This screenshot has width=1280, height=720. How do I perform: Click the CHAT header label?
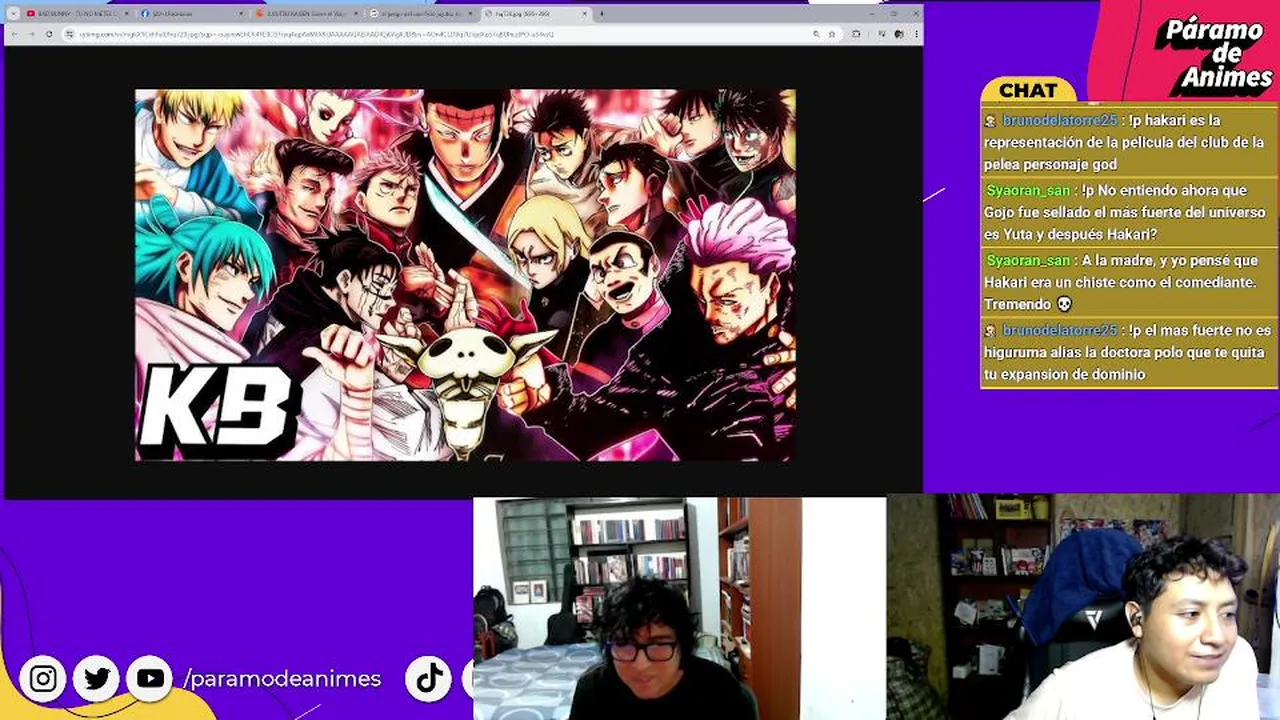[1028, 90]
